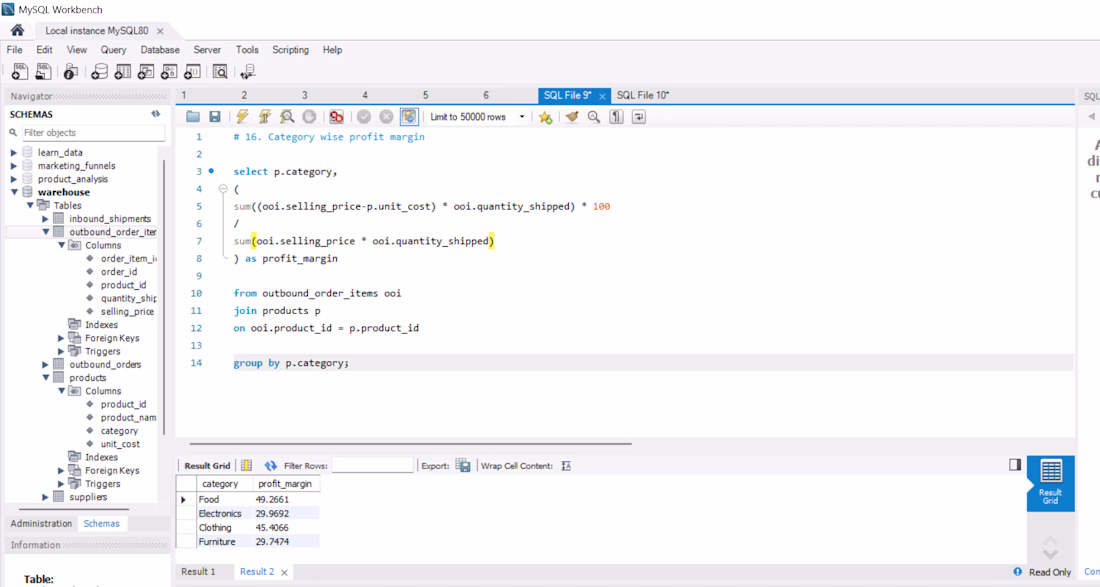Open SQL script file from main toolbar
The image size is (1100, 587).
pos(43,72)
